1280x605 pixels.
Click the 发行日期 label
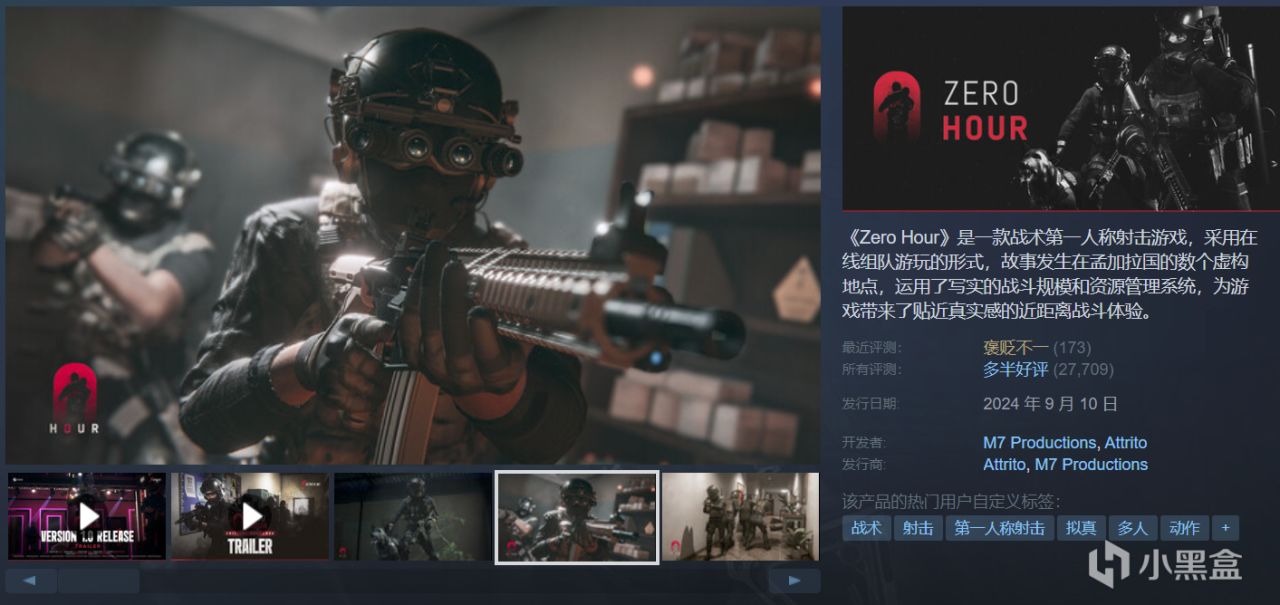tap(870, 405)
